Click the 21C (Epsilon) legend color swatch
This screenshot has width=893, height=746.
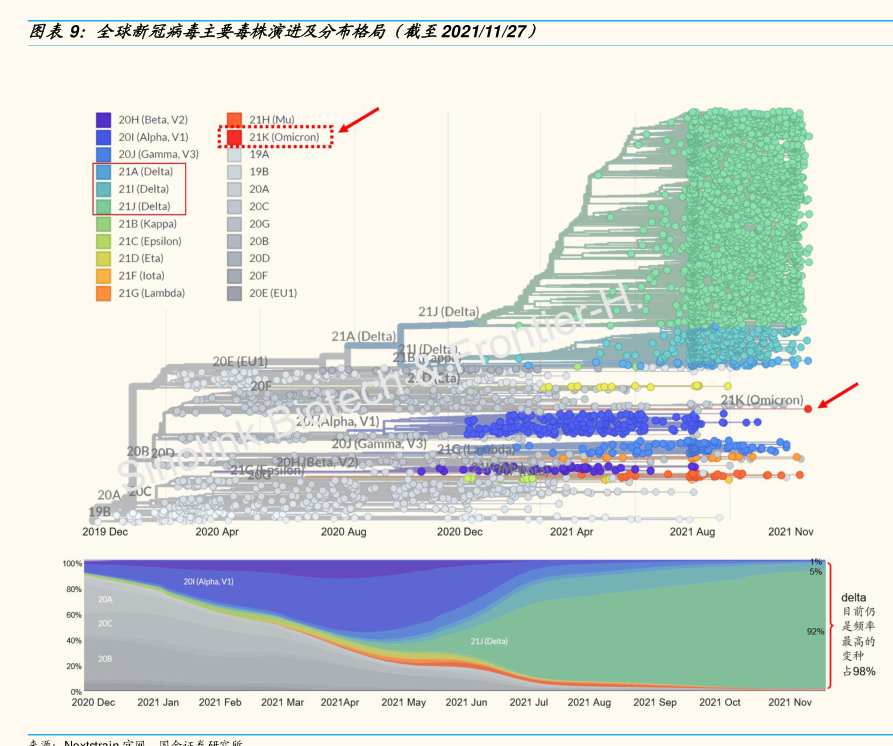click(x=103, y=241)
